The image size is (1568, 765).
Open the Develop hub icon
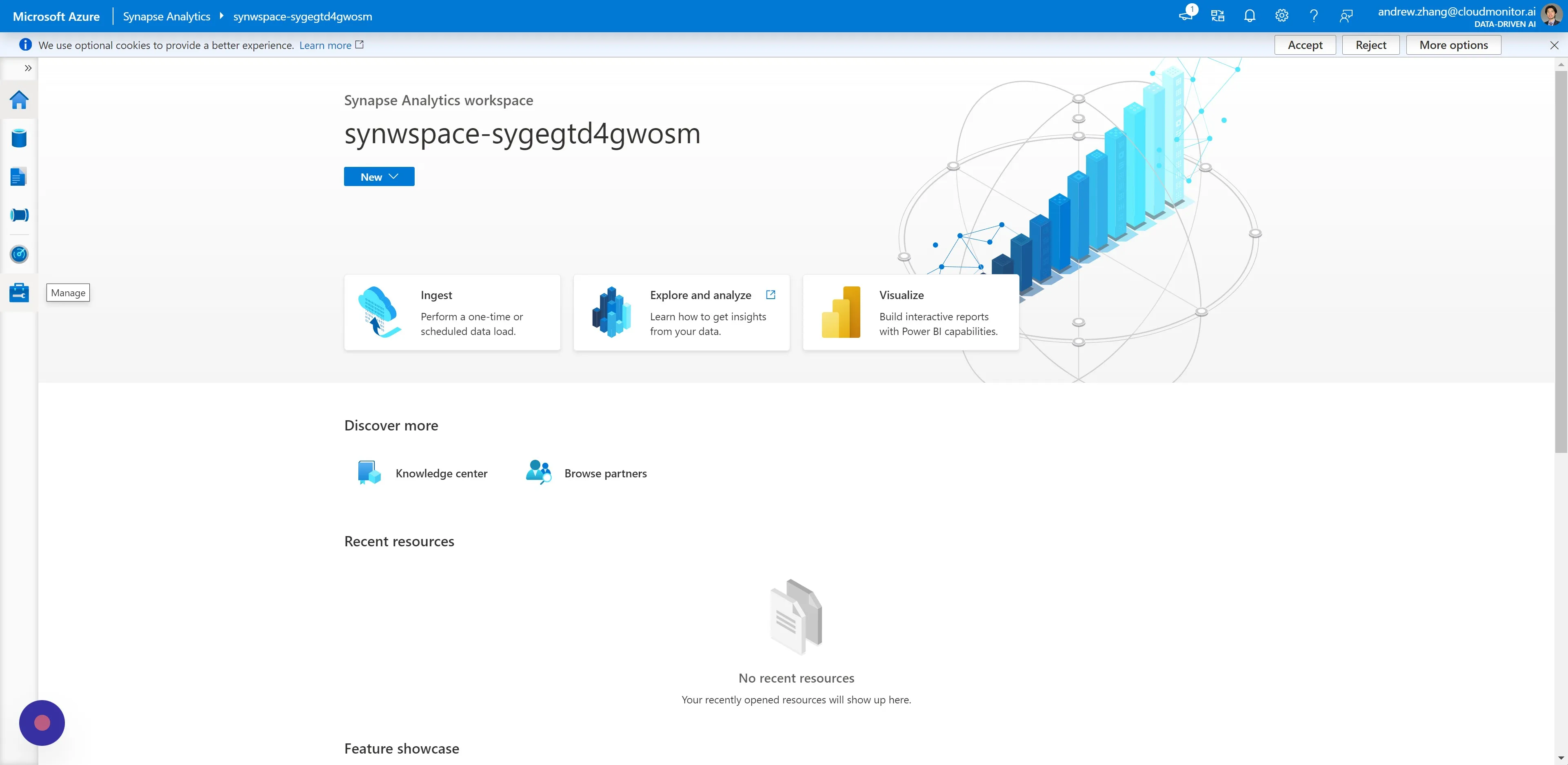pyautogui.click(x=19, y=177)
